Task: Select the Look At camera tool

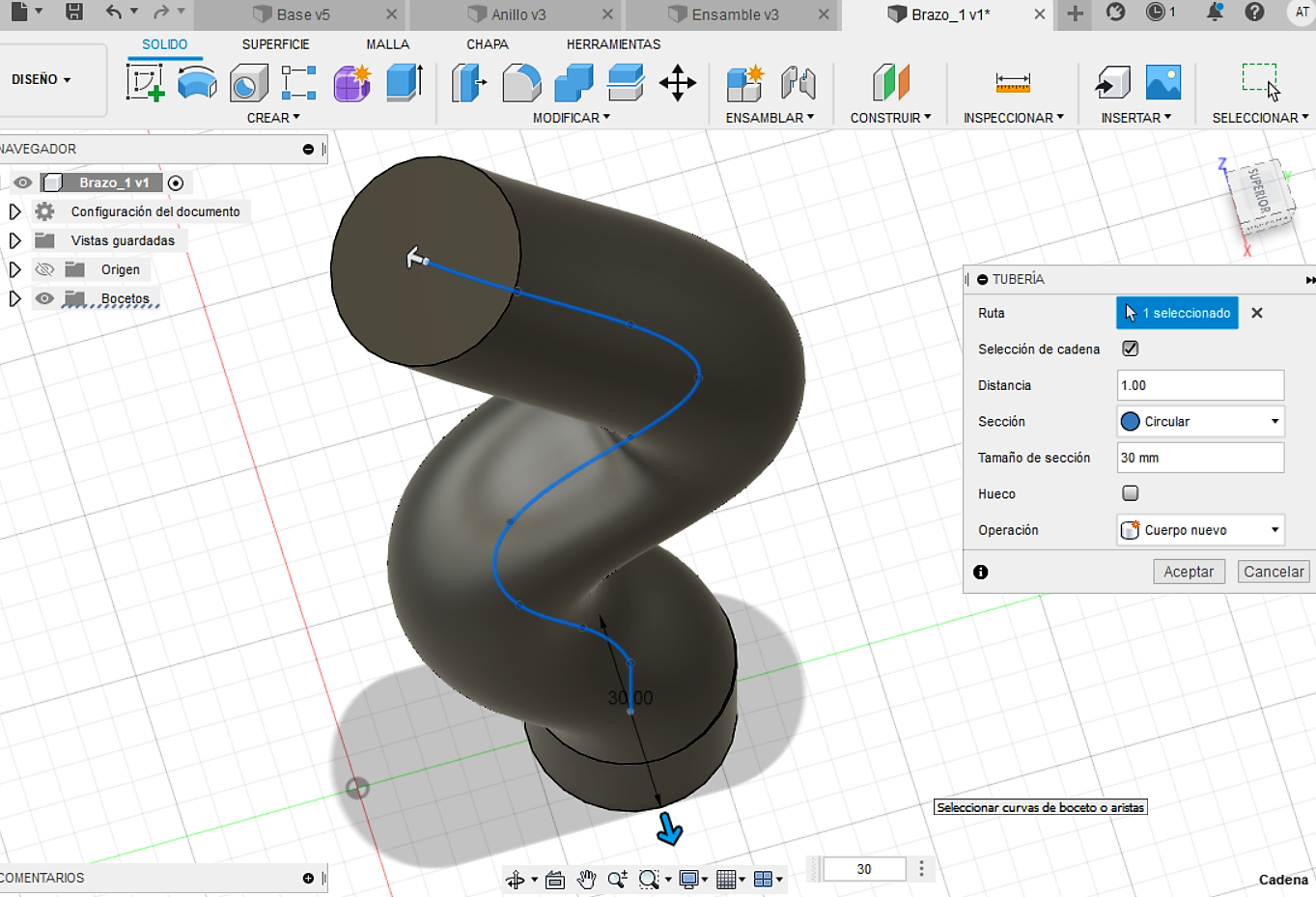Action: 554,879
